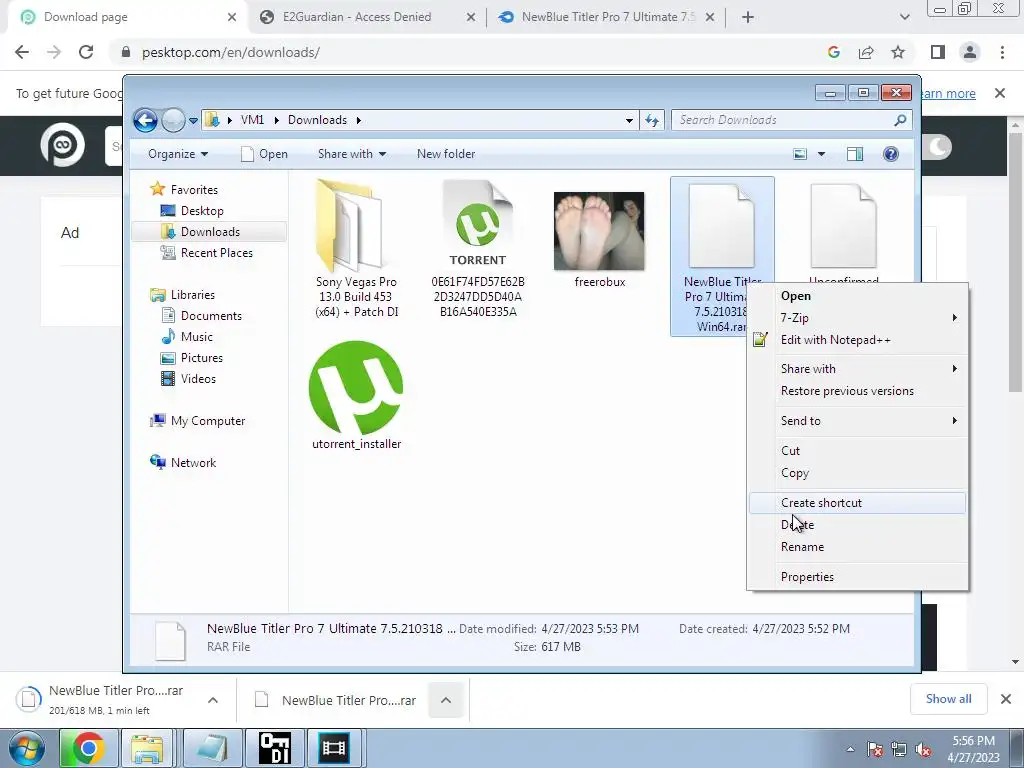Image resolution: width=1024 pixels, height=768 pixels.
Task: Switch to the NewBlue Titler Pro Chrome tab
Action: (606, 17)
